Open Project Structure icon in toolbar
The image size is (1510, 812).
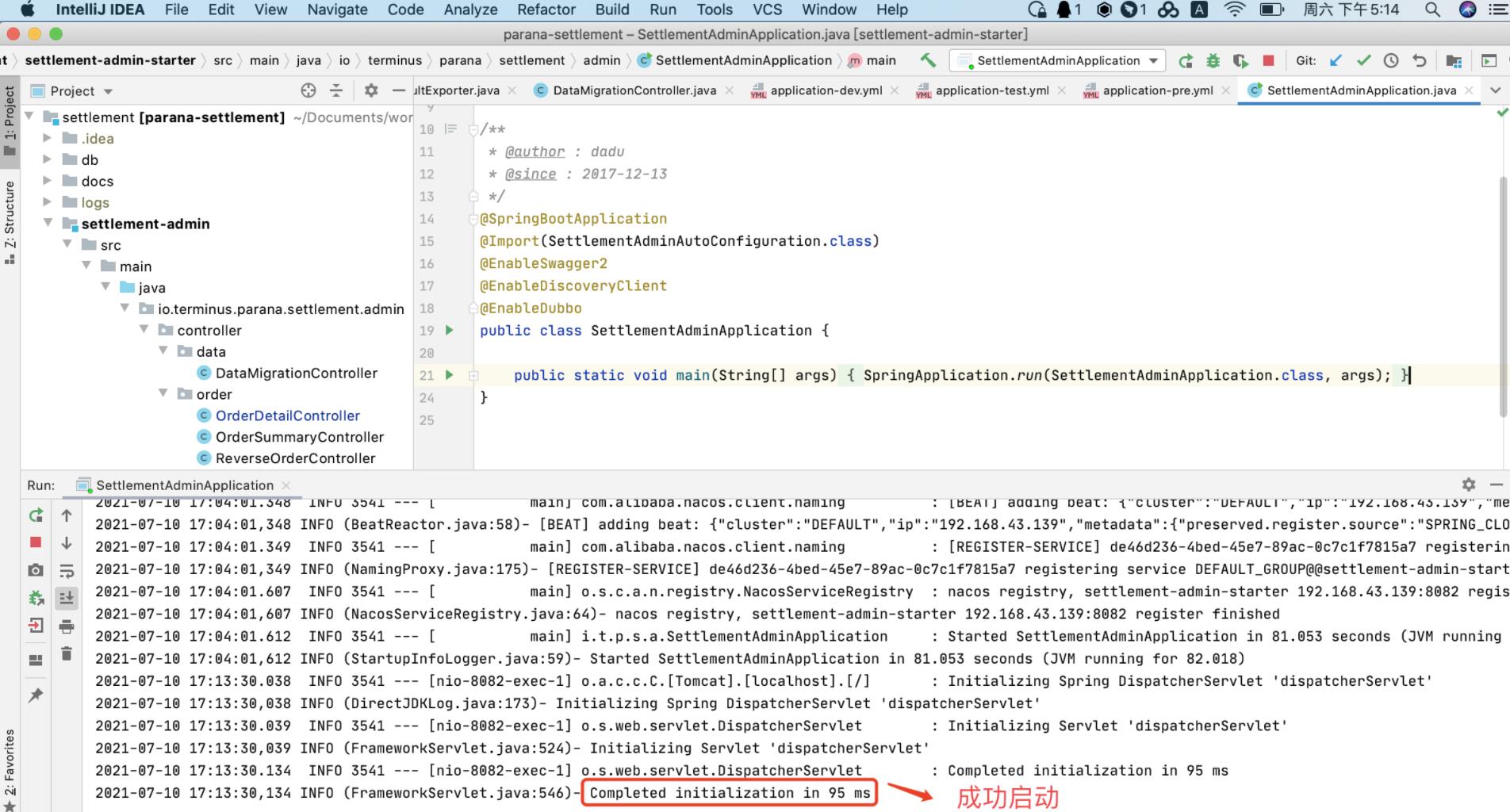coord(1454,61)
